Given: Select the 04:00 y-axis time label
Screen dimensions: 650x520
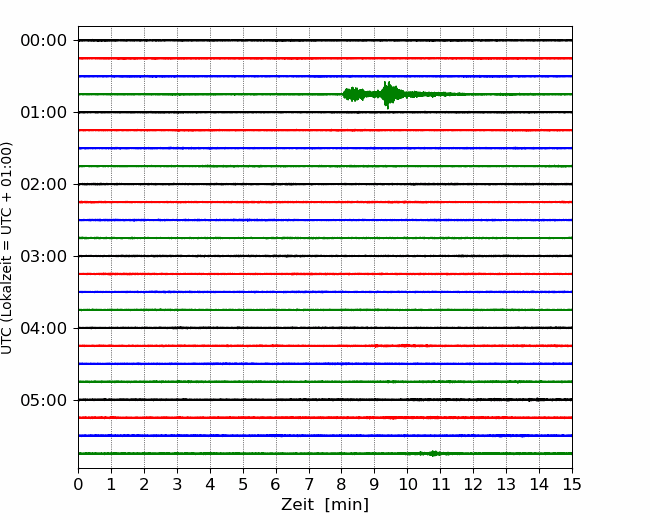Looking at the screenshot, I should (44, 328).
